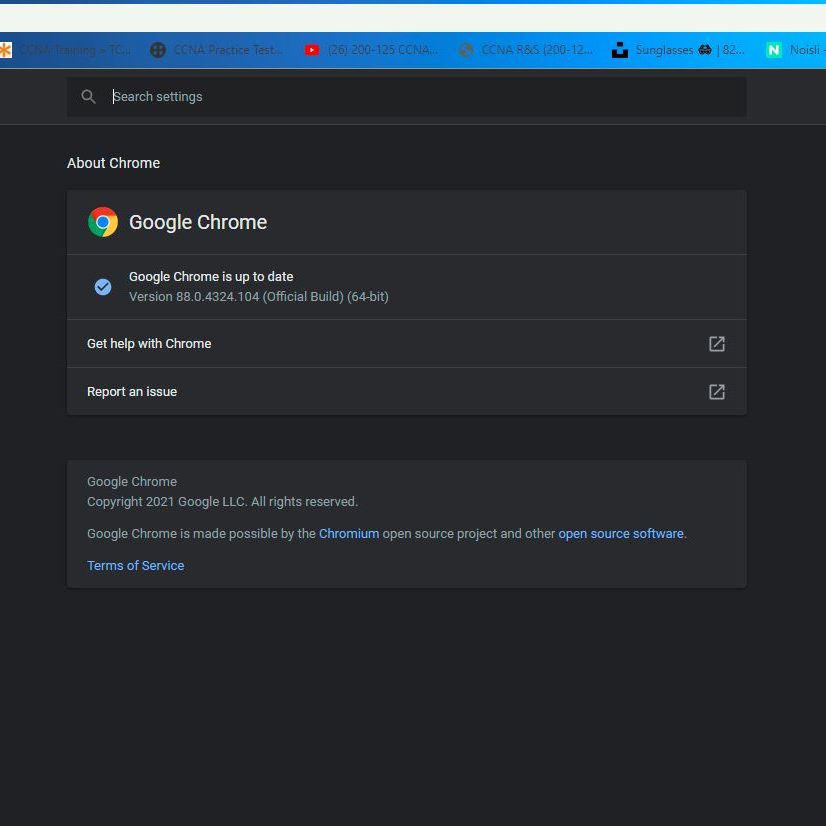Open the Noisli bookmark

(x=795, y=50)
